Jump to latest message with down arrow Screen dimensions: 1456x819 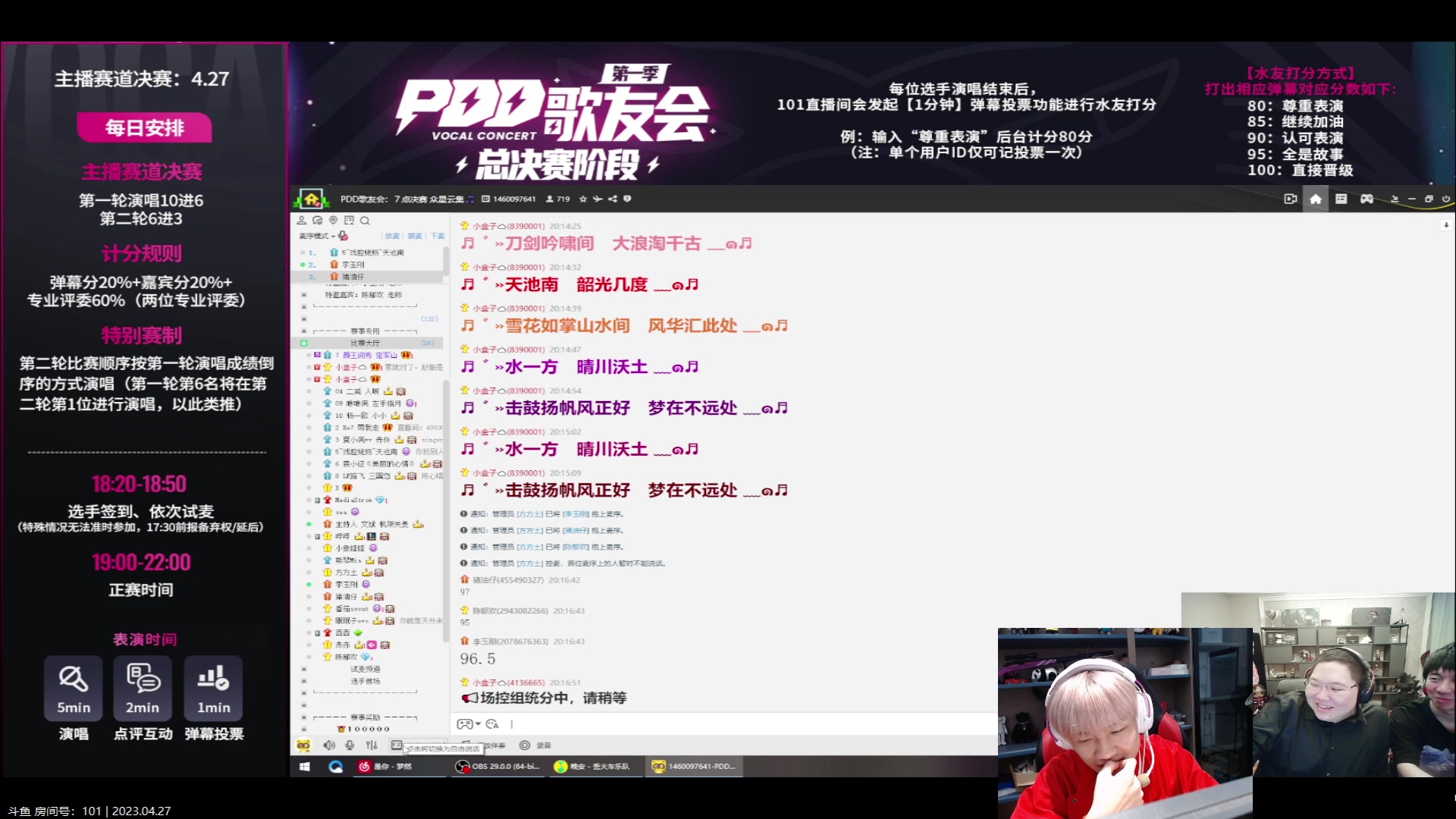pos(1446,224)
